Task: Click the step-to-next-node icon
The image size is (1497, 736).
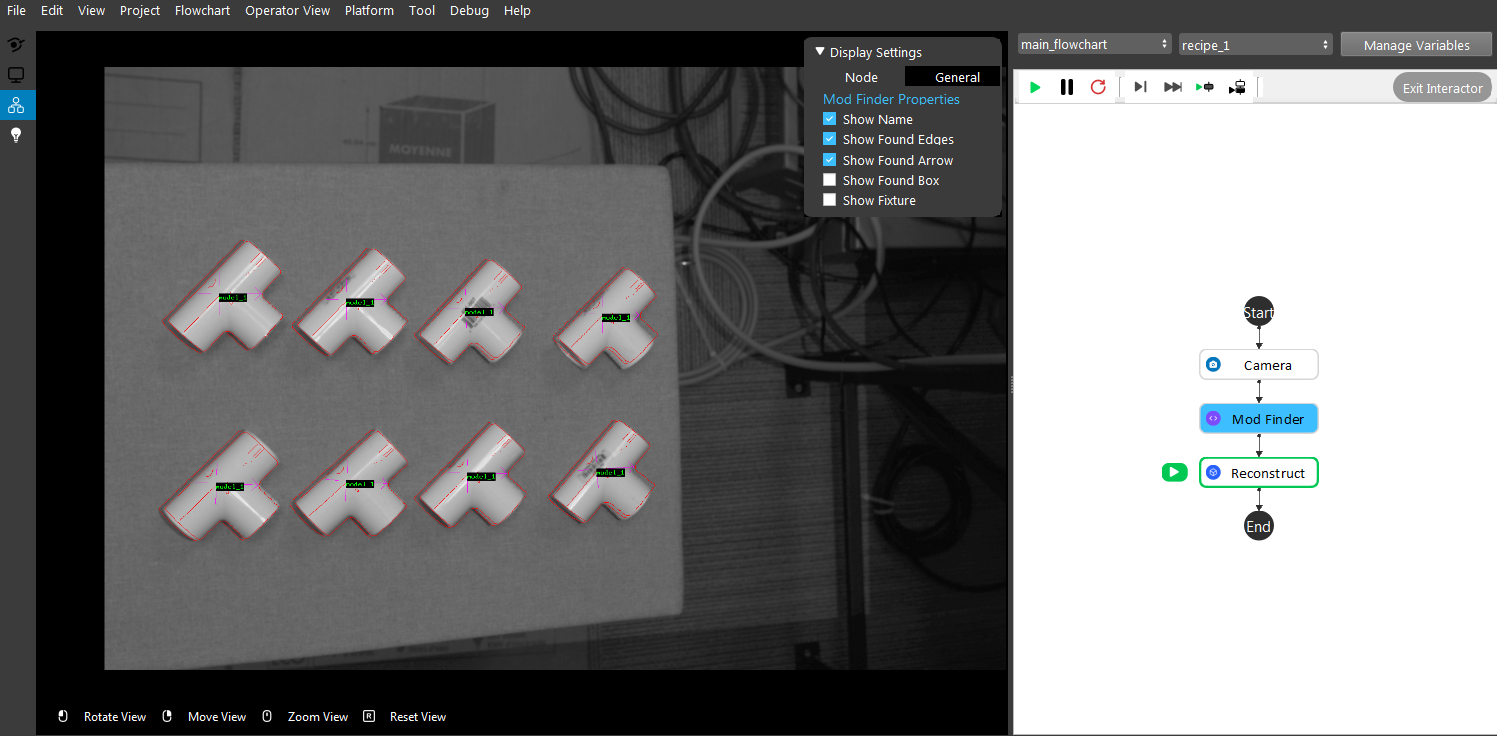Action: coord(1140,88)
